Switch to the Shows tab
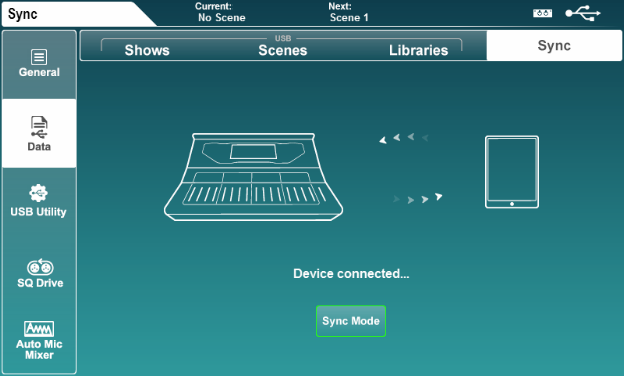The width and height of the screenshot is (624, 376). 147,50
